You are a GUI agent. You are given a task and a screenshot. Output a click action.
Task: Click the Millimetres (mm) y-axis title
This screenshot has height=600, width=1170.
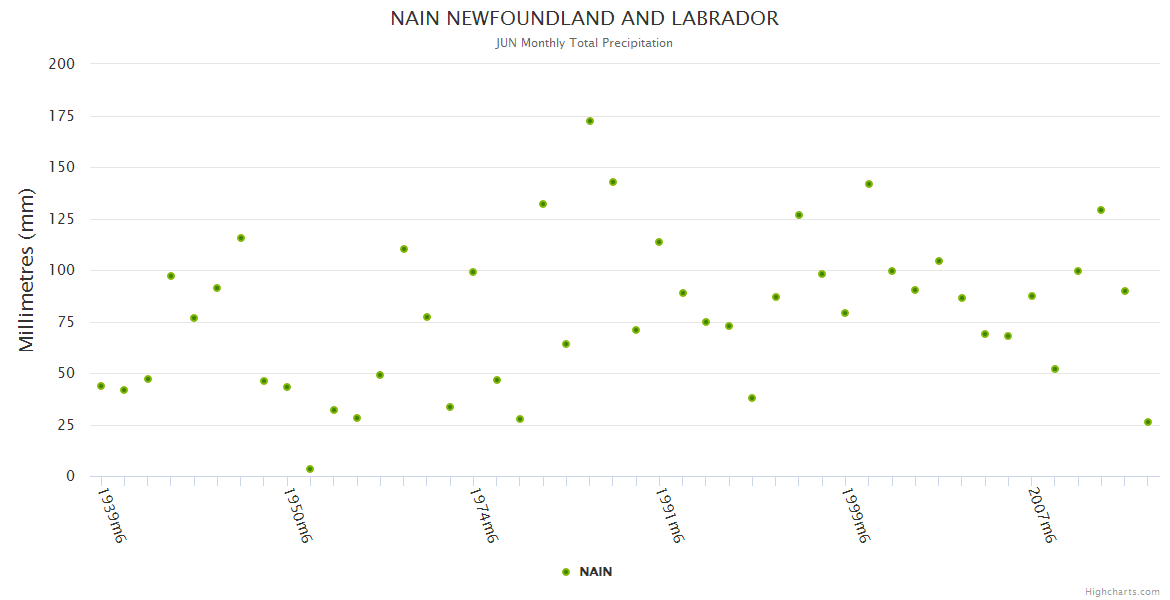point(27,270)
